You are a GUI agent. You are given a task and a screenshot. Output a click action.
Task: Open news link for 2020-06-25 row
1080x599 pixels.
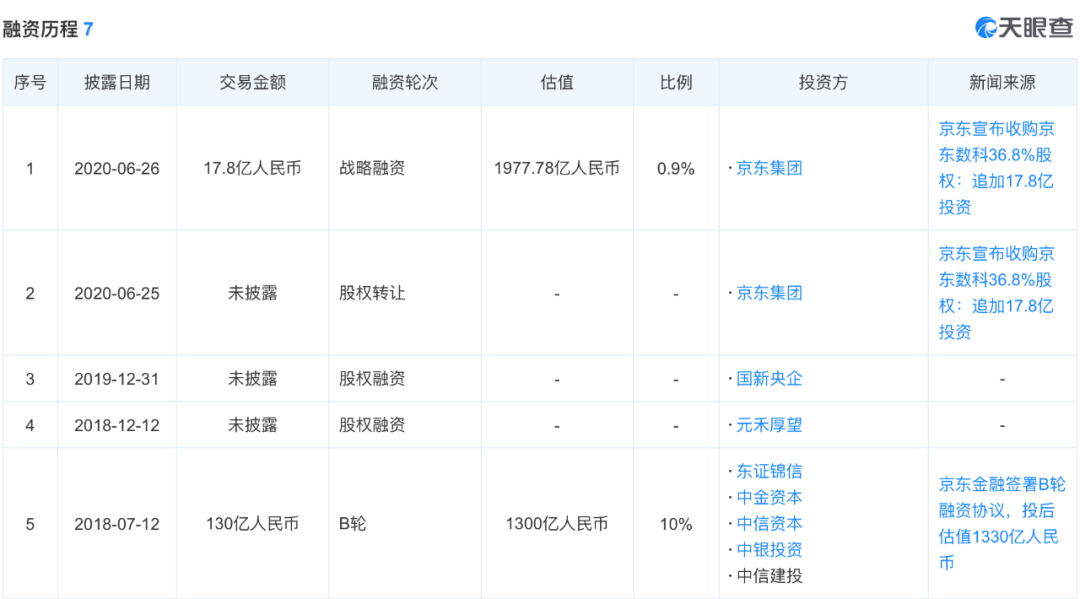point(997,293)
